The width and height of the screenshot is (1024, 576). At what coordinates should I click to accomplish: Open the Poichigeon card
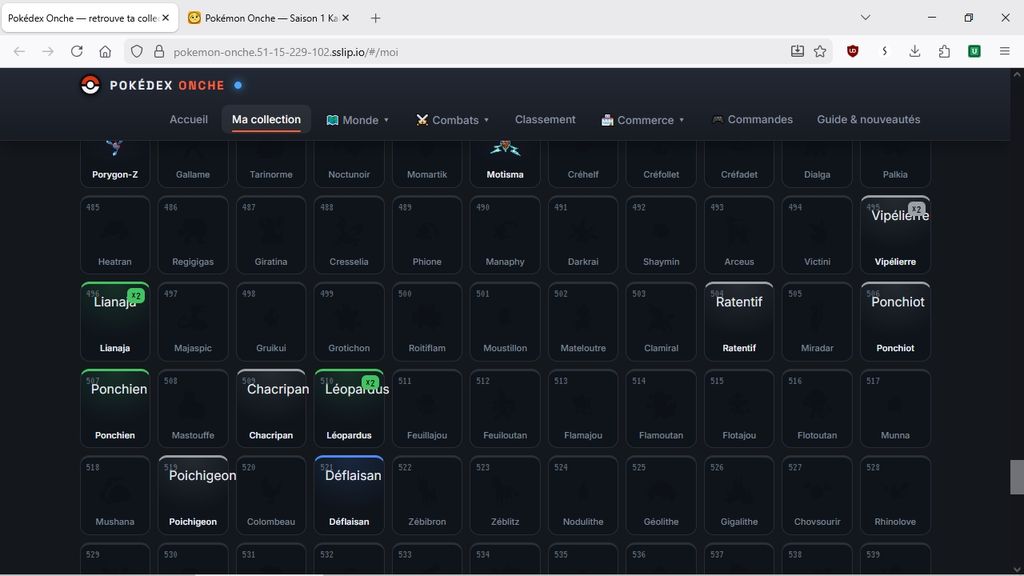193,495
